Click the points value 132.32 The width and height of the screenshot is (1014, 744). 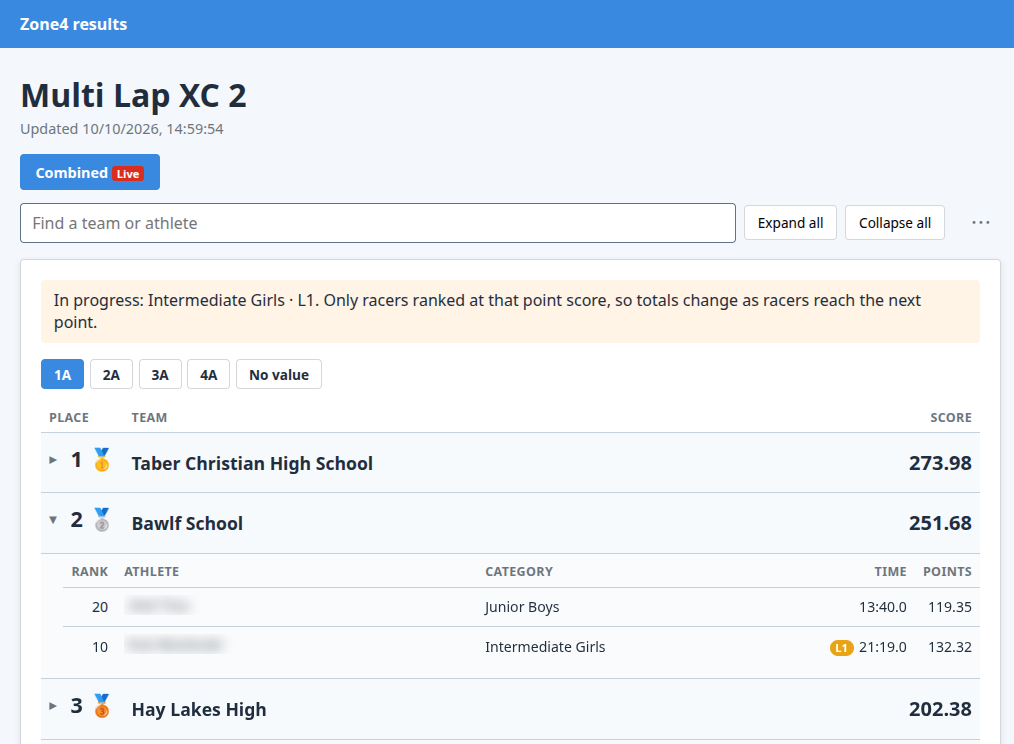(950, 647)
